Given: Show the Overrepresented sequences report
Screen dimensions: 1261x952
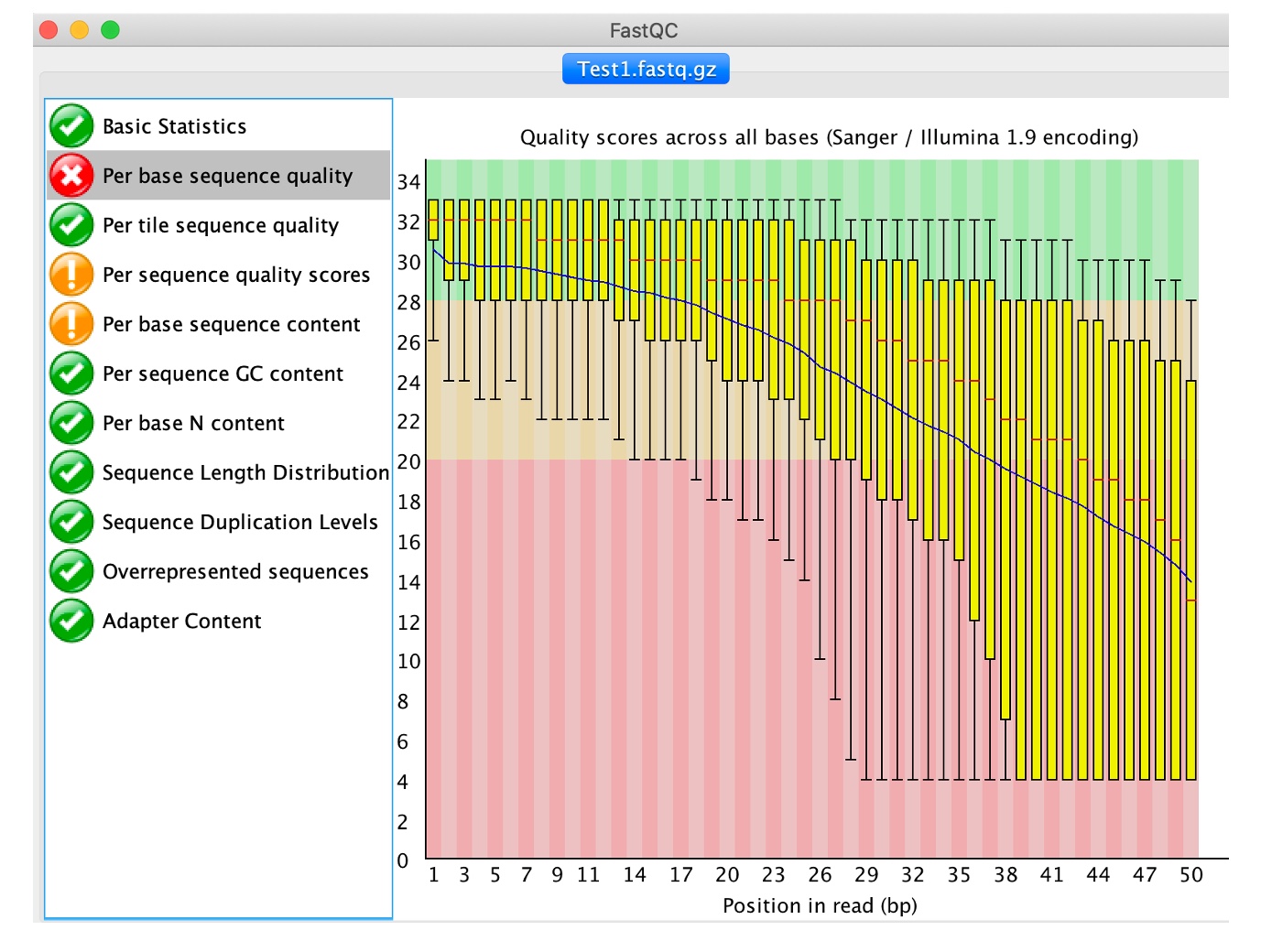Looking at the screenshot, I should click(x=235, y=571).
